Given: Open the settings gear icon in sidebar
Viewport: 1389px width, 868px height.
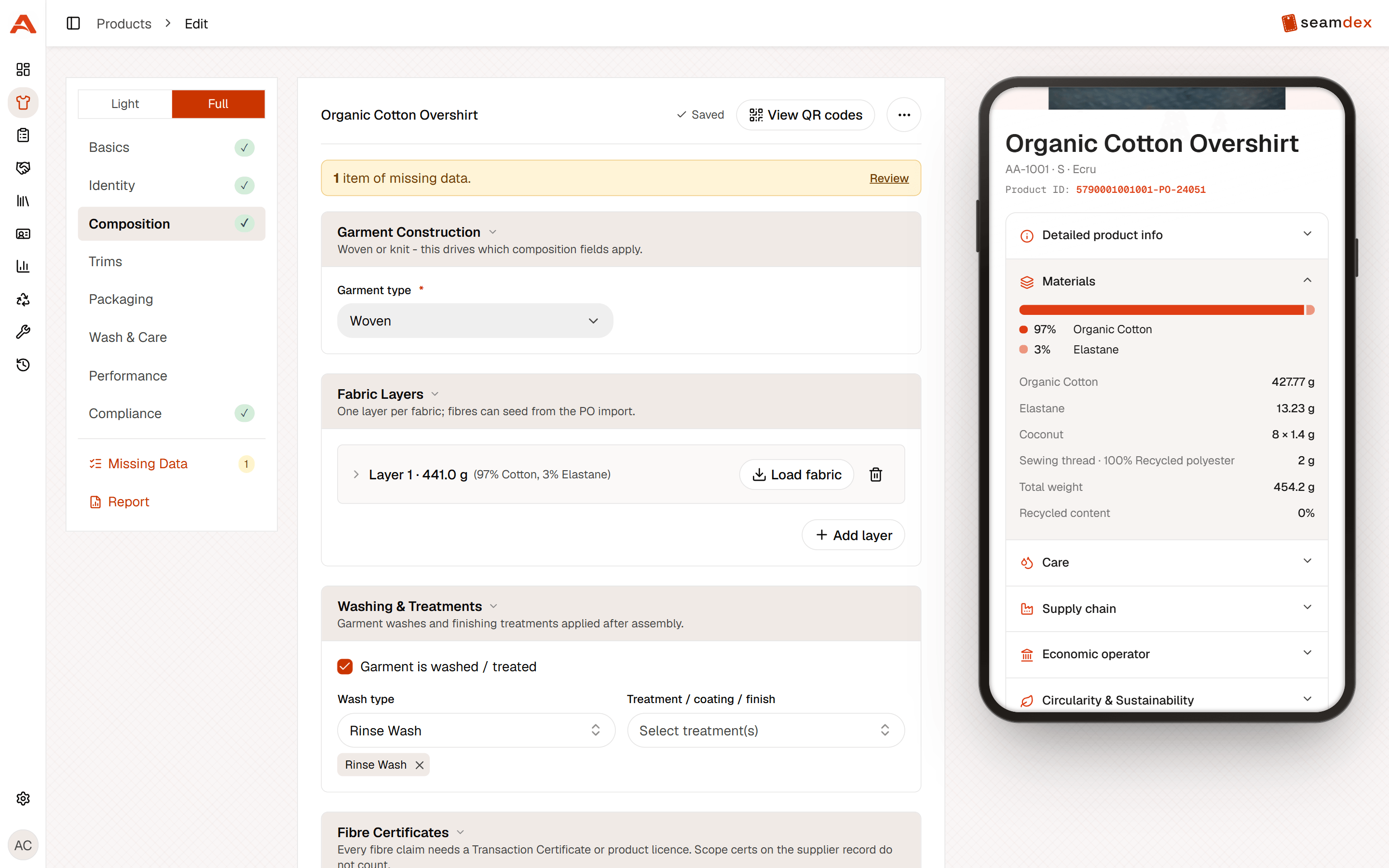Looking at the screenshot, I should [x=23, y=799].
